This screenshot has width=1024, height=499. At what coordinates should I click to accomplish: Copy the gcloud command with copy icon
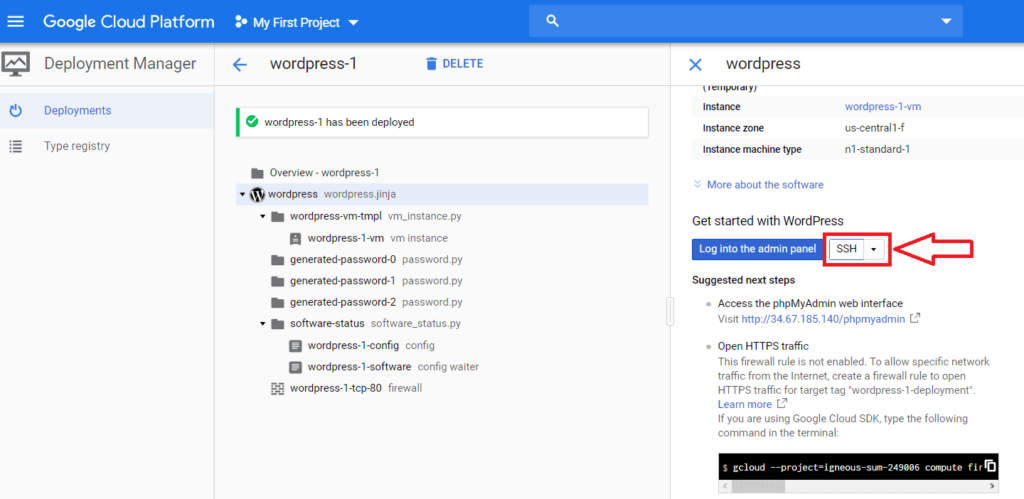click(x=990, y=465)
